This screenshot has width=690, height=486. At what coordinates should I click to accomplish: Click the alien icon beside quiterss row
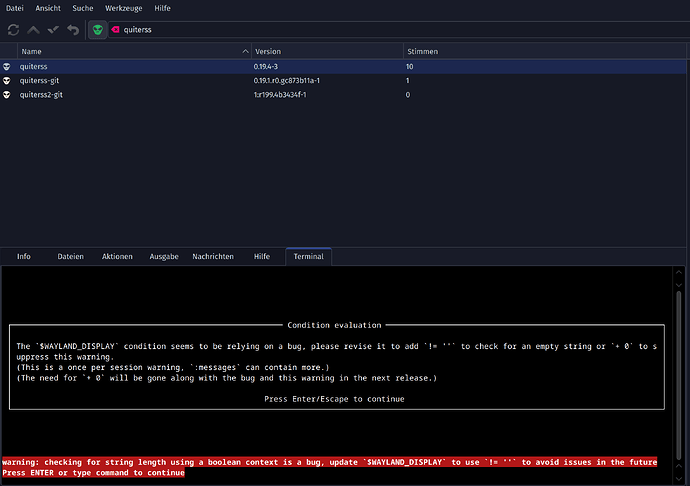[7, 66]
